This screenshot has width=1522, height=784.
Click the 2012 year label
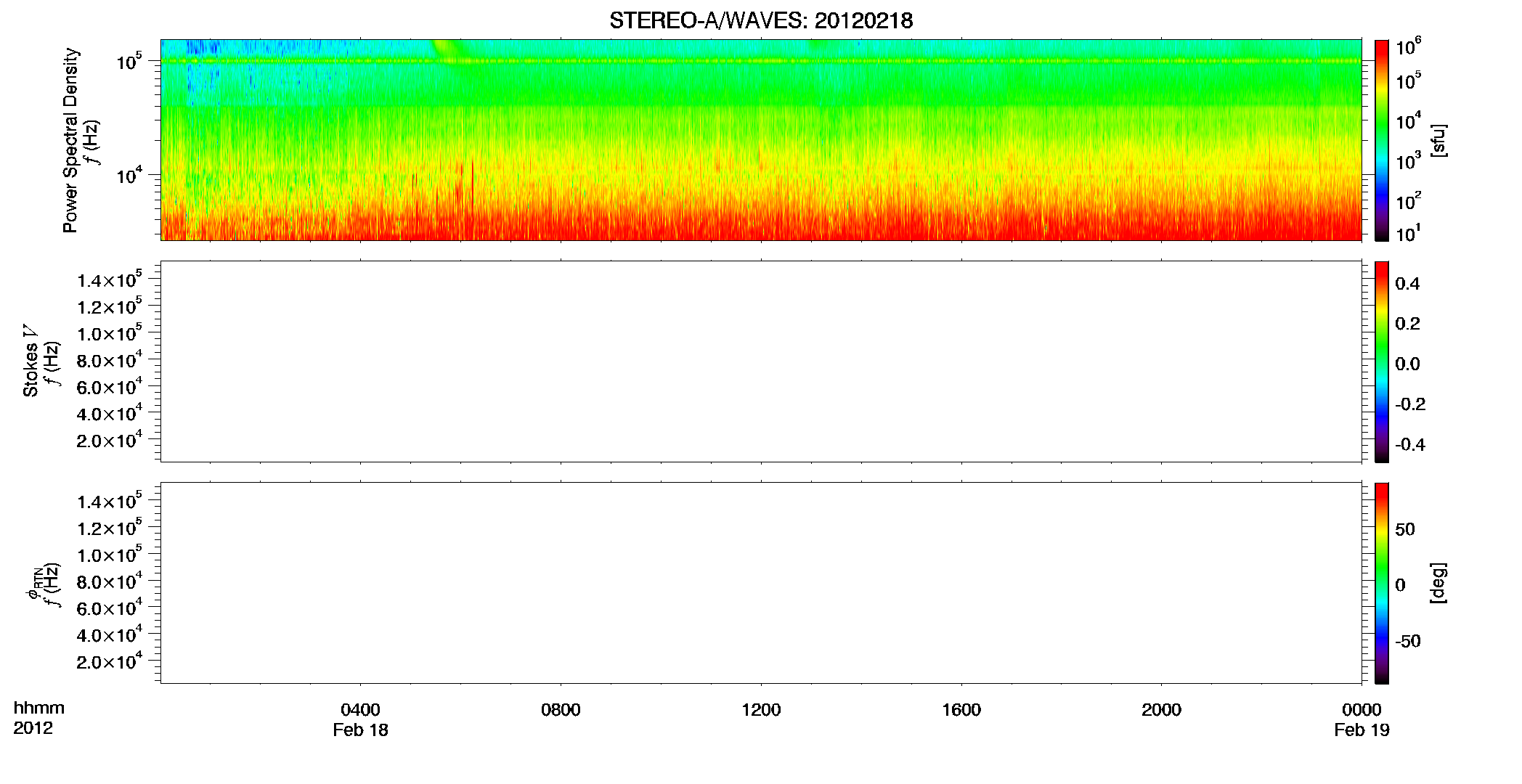click(x=33, y=728)
